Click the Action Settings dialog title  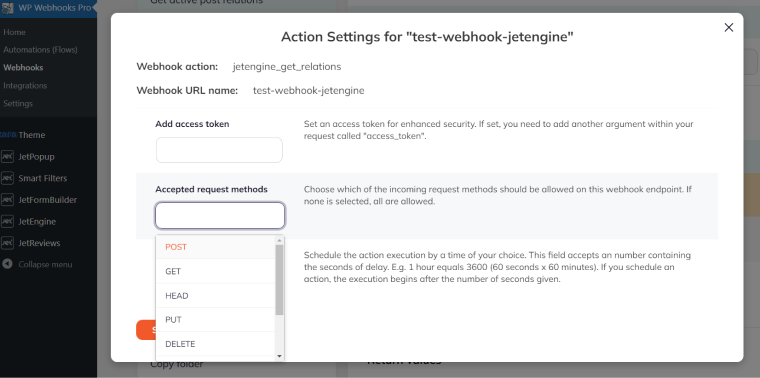click(427, 37)
